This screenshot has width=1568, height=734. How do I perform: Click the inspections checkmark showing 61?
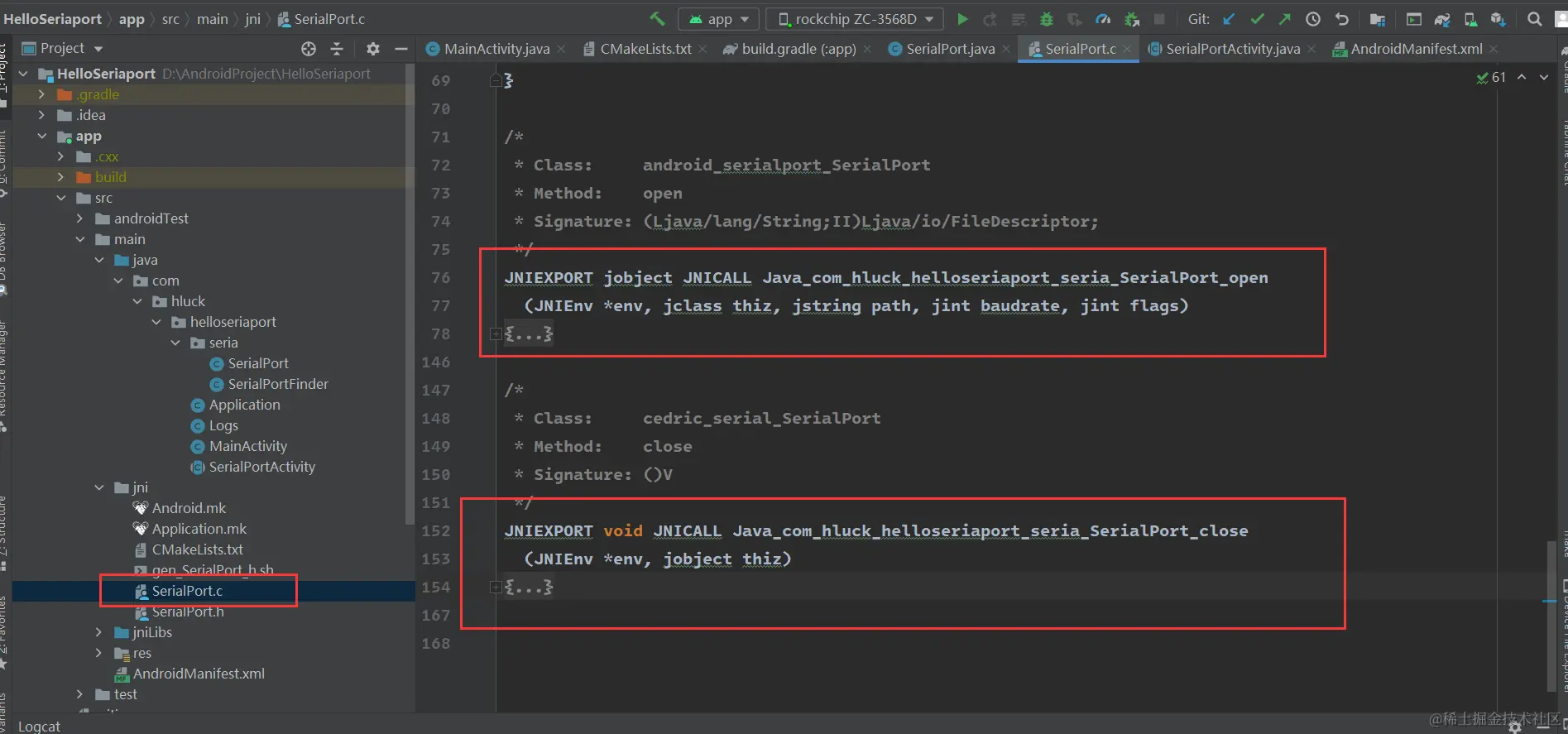tap(1491, 77)
